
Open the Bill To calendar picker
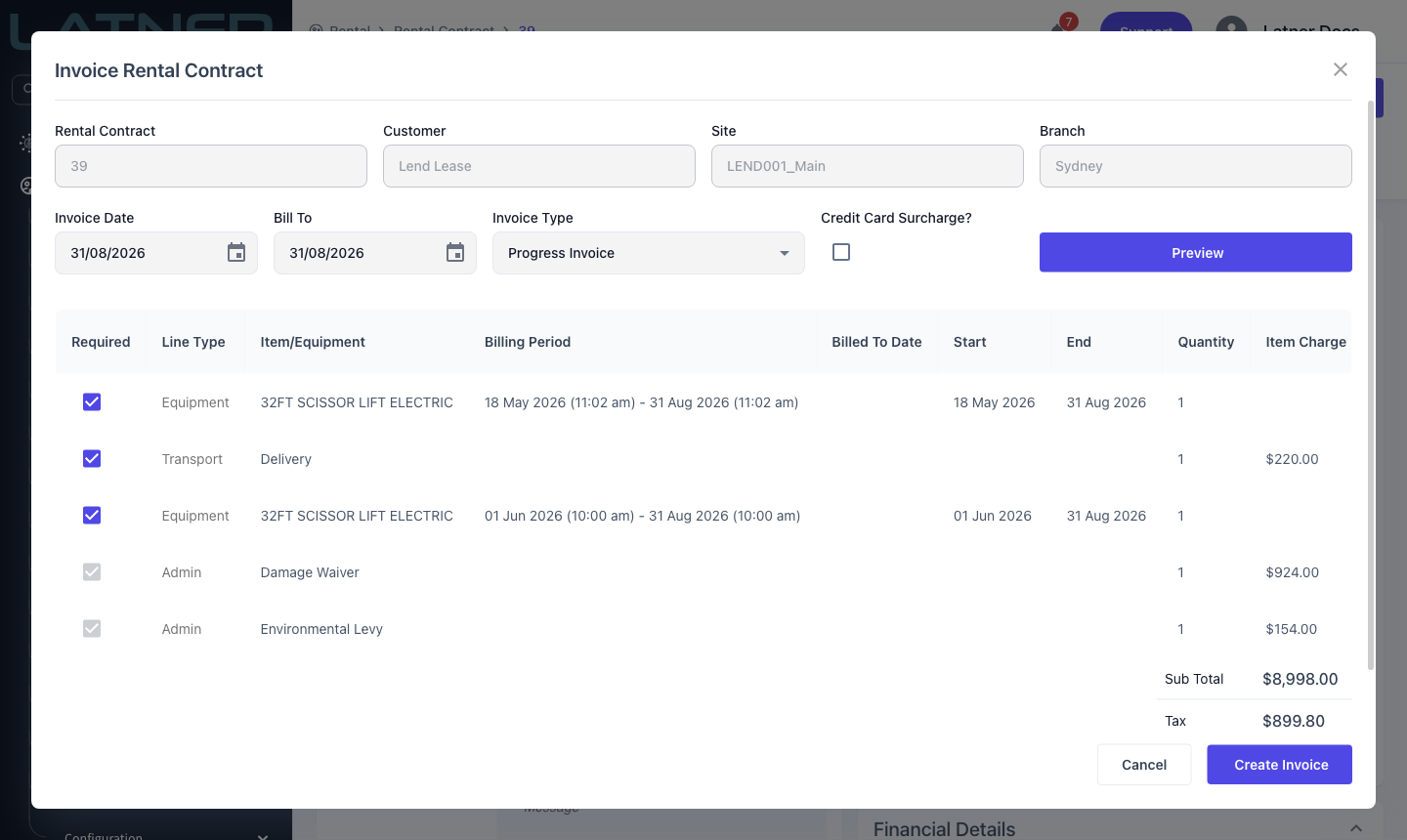tap(455, 253)
